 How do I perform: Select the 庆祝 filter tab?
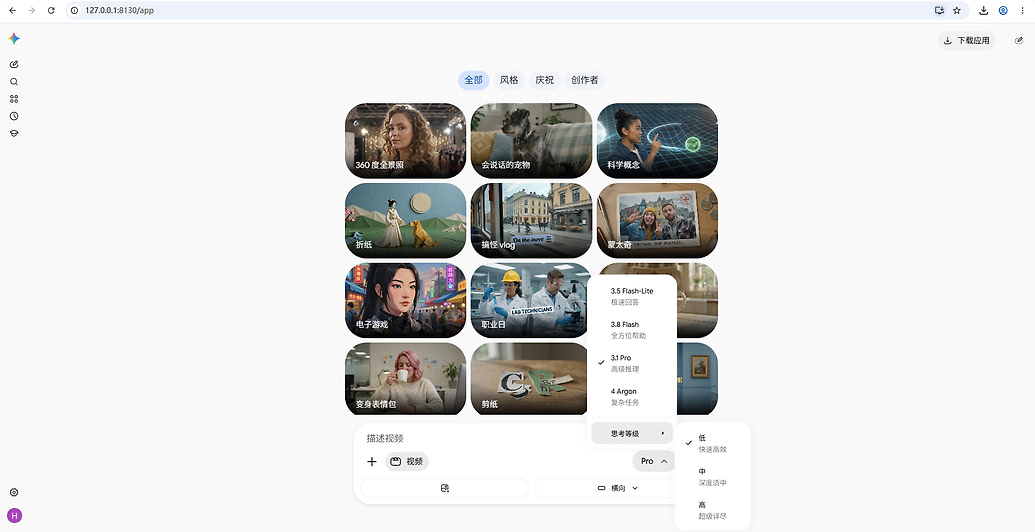click(x=545, y=80)
